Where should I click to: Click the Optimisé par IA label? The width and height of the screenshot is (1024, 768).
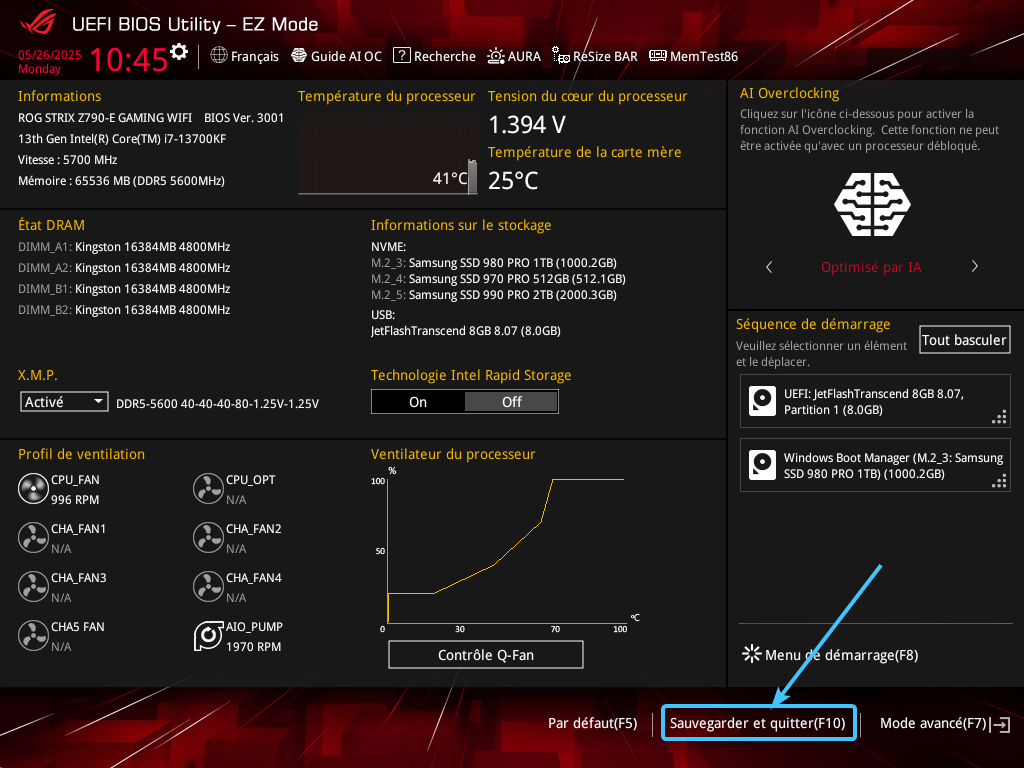(x=871, y=267)
